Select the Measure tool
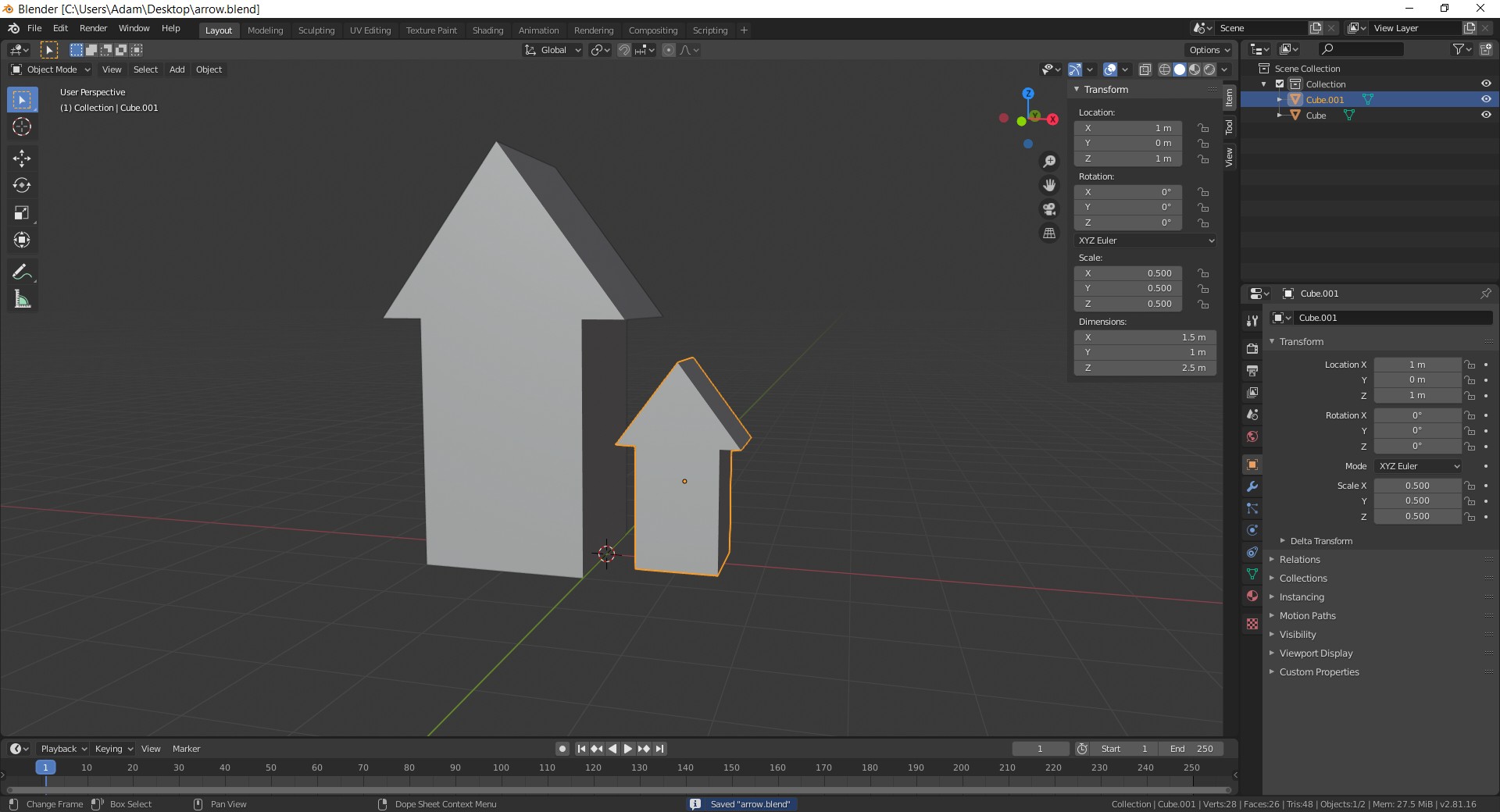Image resolution: width=1500 pixels, height=812 pixels. [22, 299]
